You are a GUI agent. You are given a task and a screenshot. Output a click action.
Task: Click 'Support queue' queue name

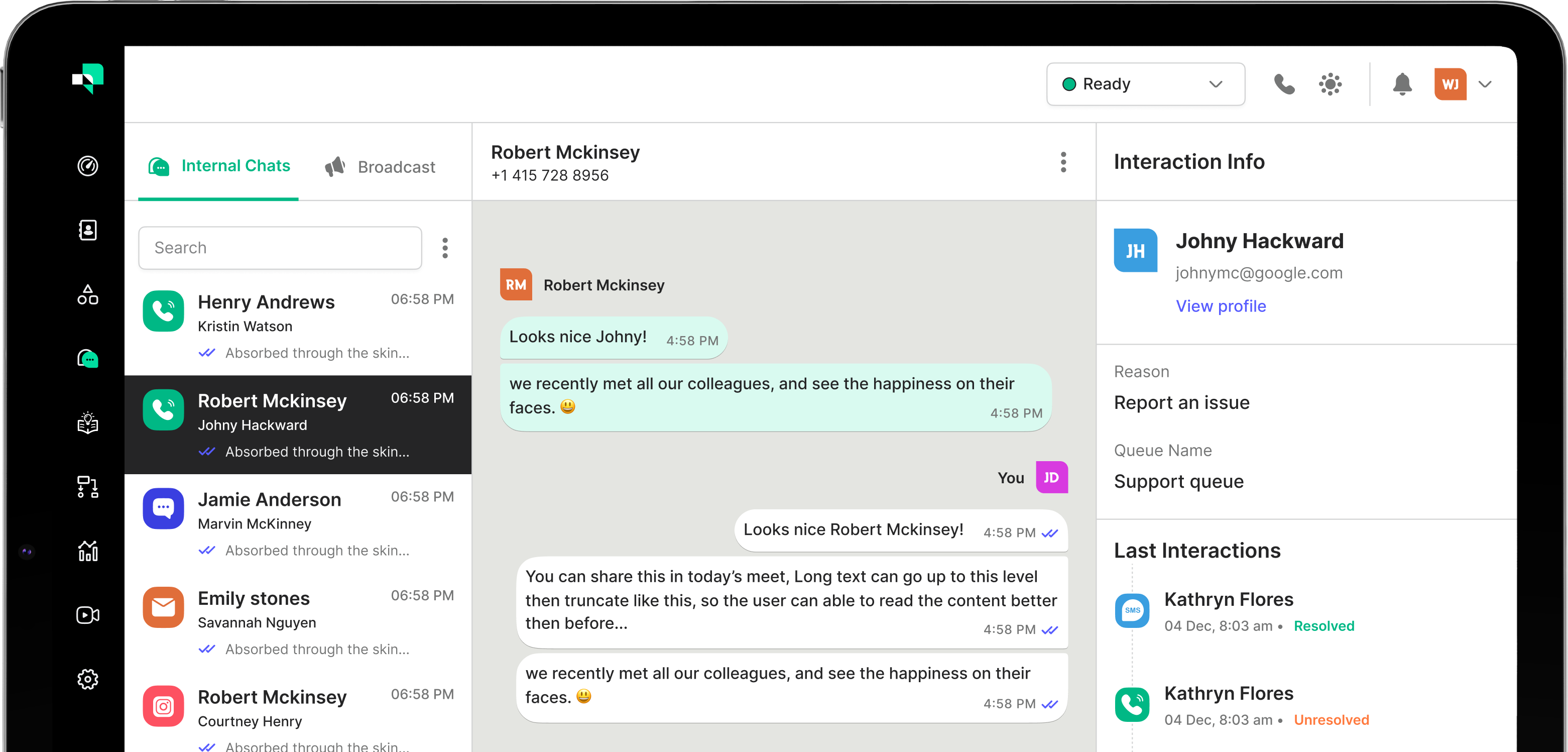[x=1178, y=482]
